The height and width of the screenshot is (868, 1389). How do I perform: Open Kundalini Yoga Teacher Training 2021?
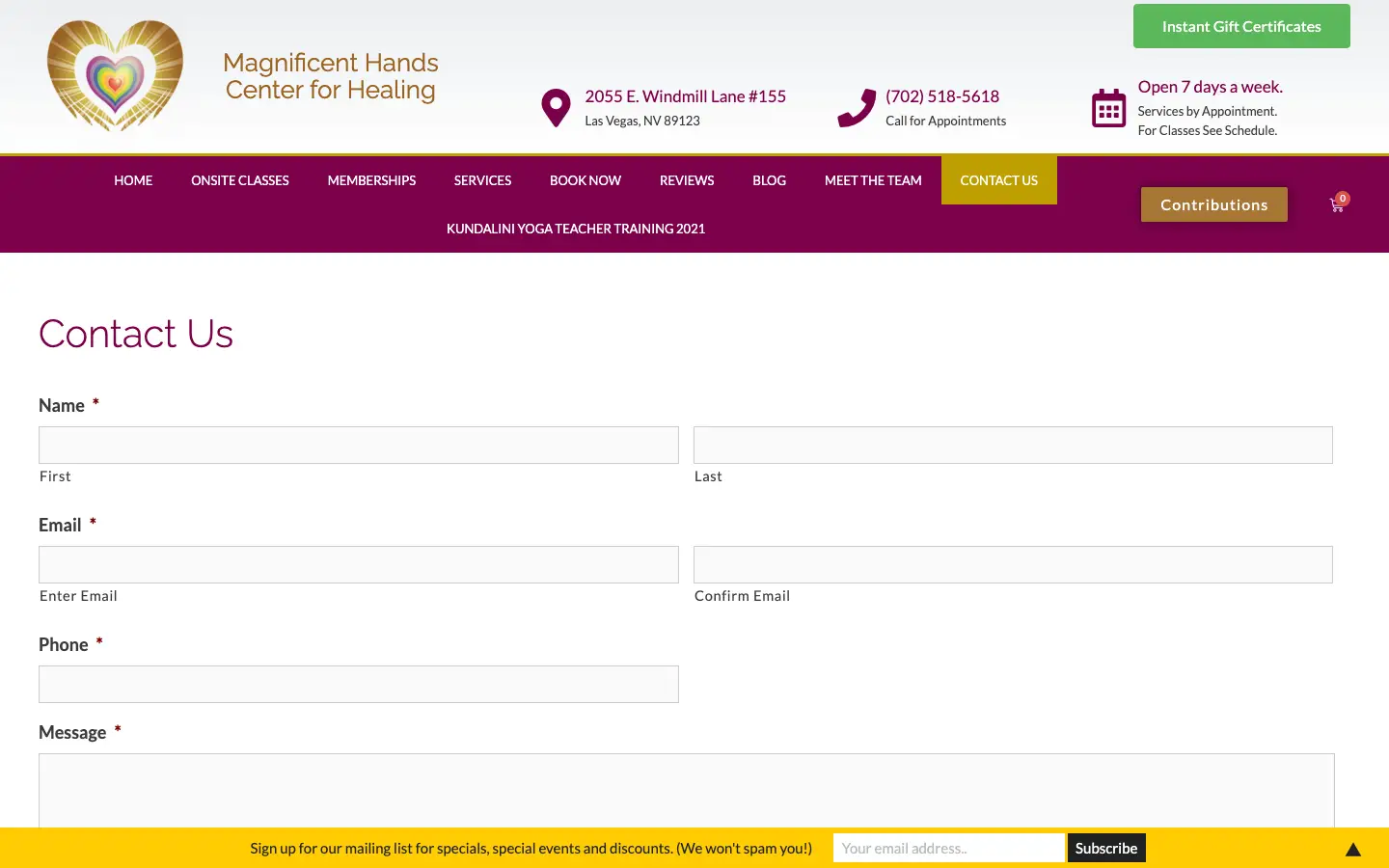pos(576,229)
